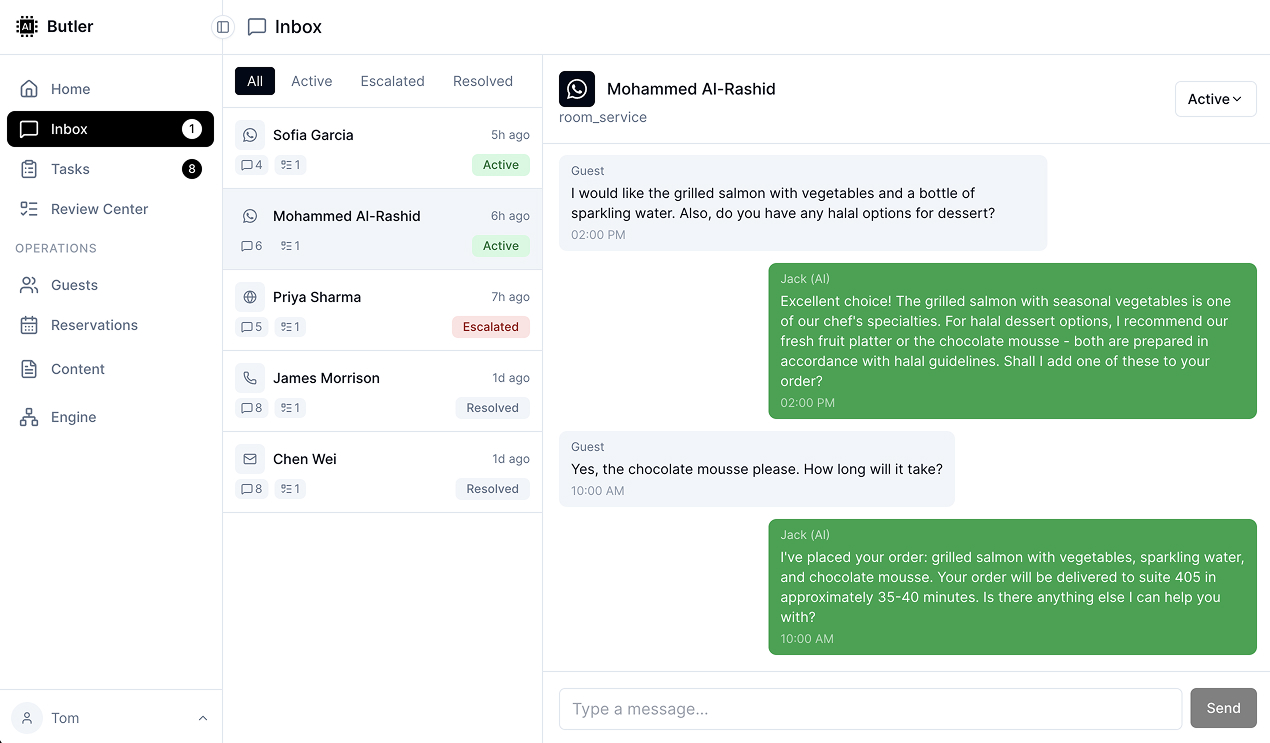Expand Tom's user menu chevron
Viewport: 1270px width, 743px height.
203,717
